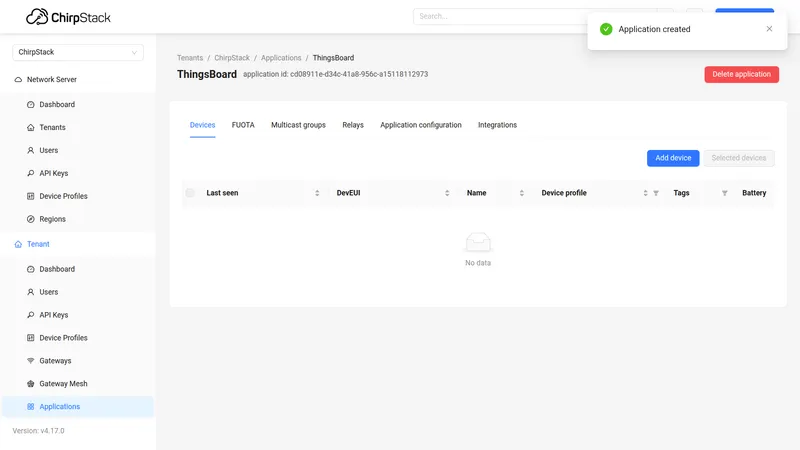
Task: Click Network Server Users icon
Action: [31, 151]
